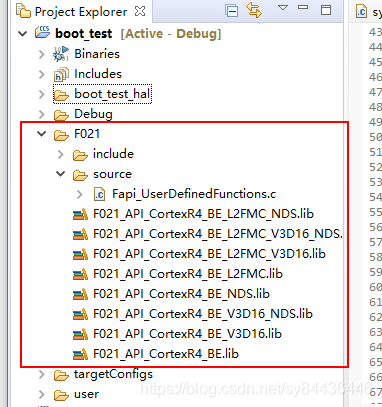This screenshot has width=382, height=407.
Task: Select boot_test project icon
Action: click(42, 33)
